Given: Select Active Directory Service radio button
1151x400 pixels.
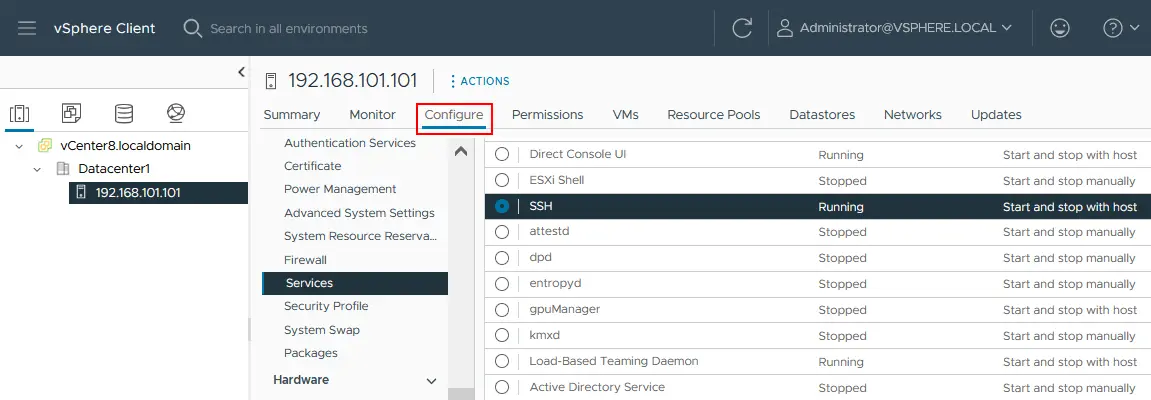Looking at the screenshot, I should coord(502,388).
